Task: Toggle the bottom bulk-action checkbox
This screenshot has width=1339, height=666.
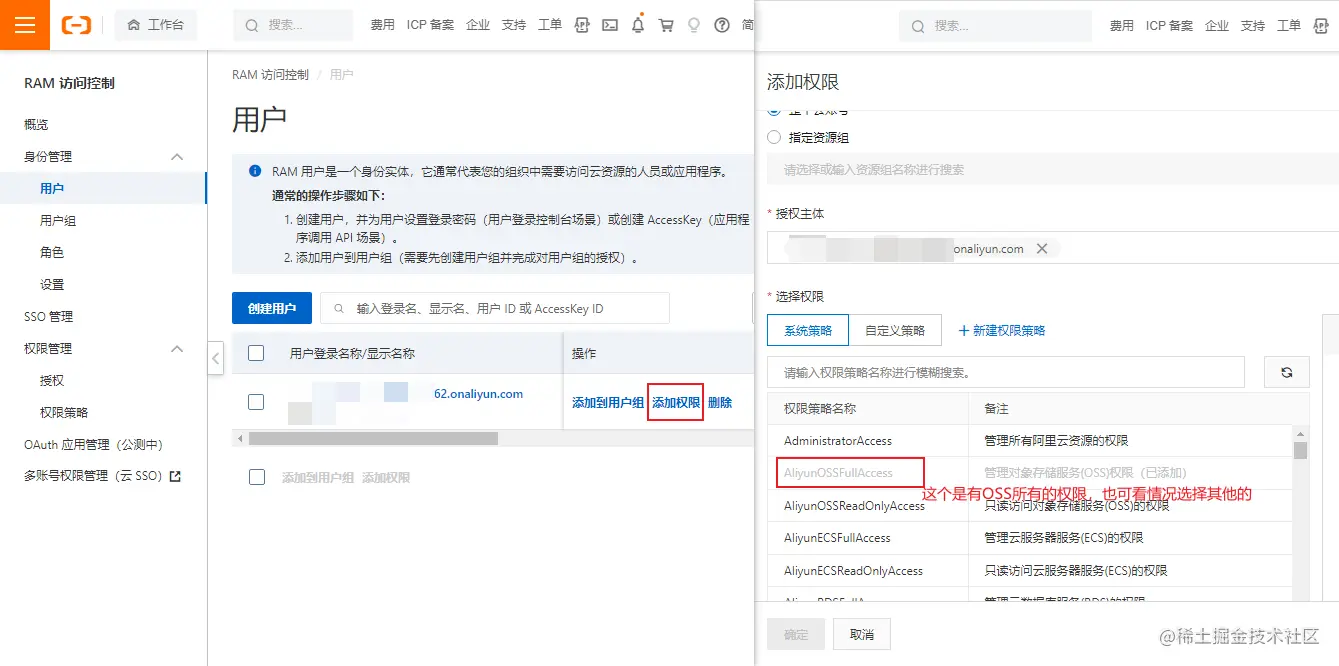Action: (x=257, y=477)
